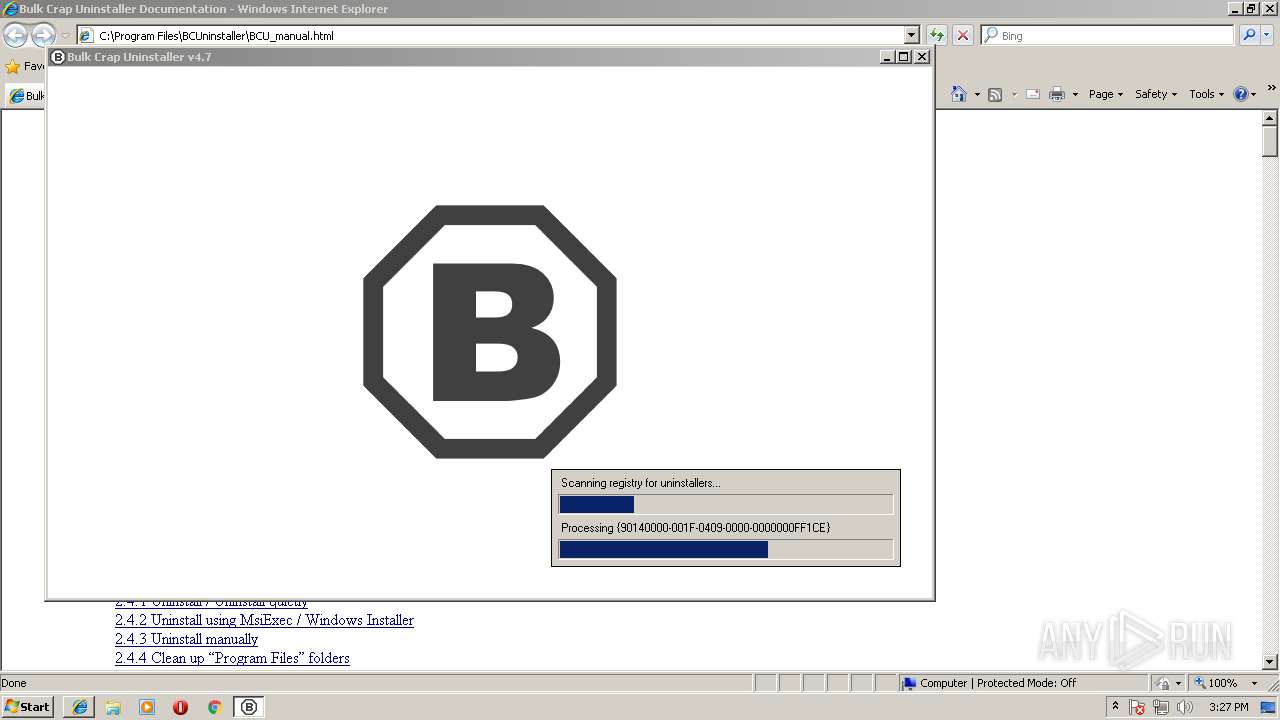The width and height of the screenshot is (1280, 720).
Task: Click the Processing GUID progress bar
Action: tap(726, 549)
